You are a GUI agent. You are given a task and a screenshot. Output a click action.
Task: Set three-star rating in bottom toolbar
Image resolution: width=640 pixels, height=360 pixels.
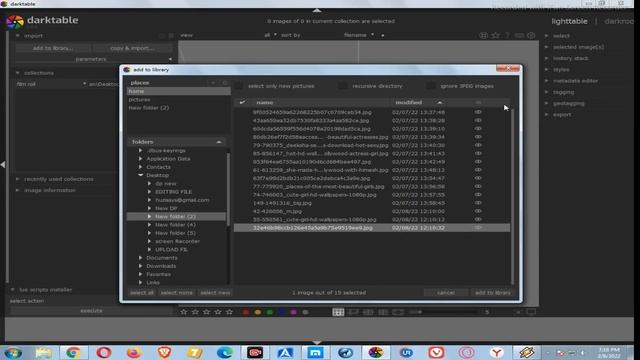pyautogui.click(x=207, y=312)
